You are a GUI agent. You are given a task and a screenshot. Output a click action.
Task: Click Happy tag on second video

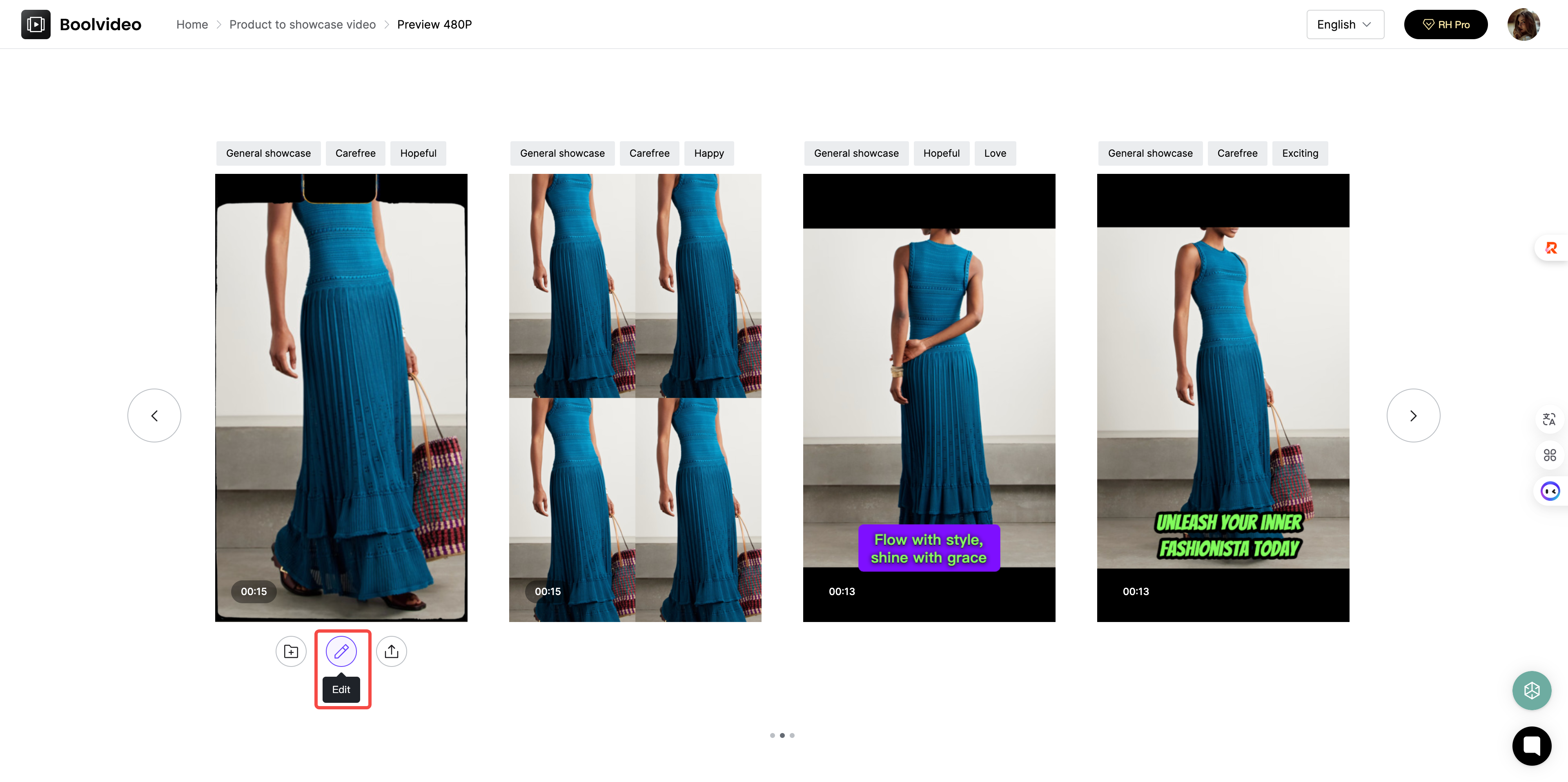pyautogui.click(x=709, y=153)
